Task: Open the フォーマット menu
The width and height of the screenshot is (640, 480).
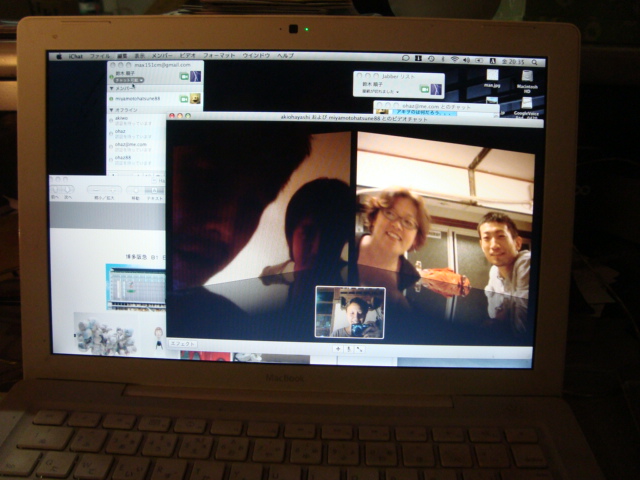Action: point(219,55)
